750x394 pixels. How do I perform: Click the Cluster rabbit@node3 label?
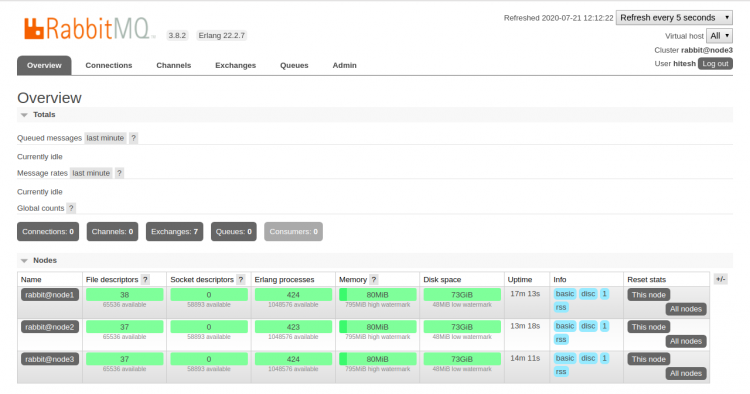point(694,50)
